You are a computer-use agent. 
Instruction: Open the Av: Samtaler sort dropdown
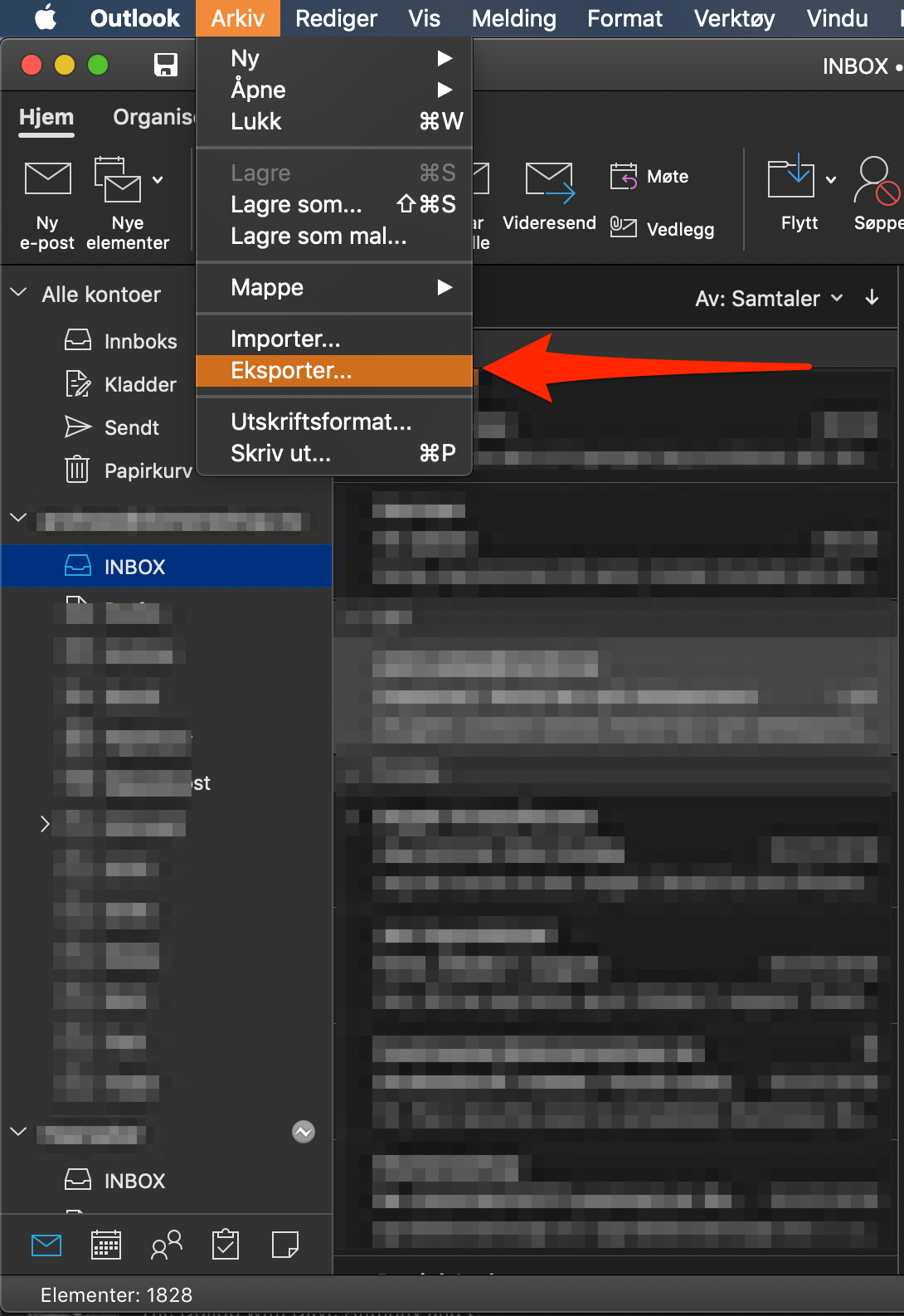click(769, 299)
